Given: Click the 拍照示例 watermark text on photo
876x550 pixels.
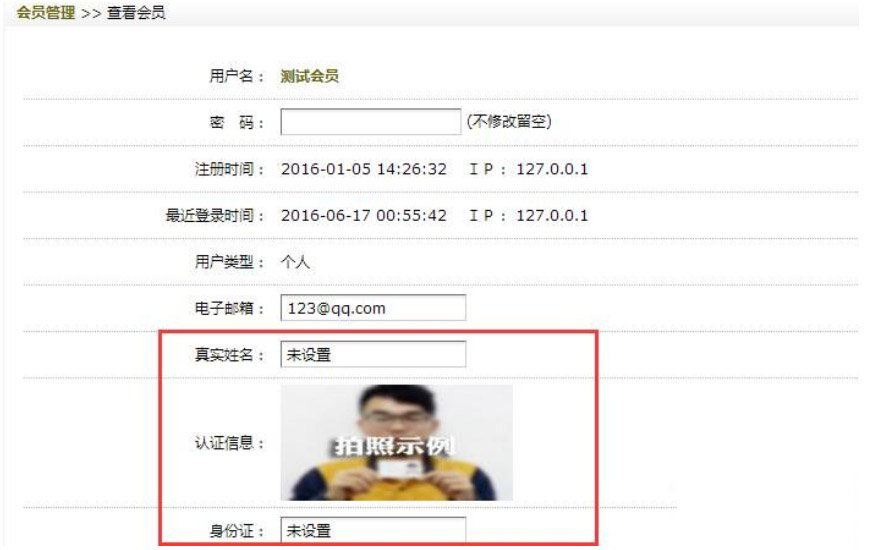Looking at the screenshot, I should click(394, 446).
